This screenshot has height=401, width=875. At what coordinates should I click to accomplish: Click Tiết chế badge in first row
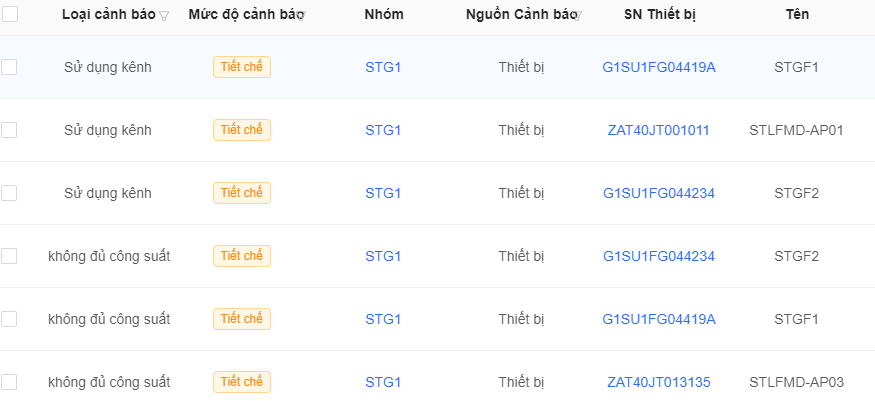[x=242, y=67]
